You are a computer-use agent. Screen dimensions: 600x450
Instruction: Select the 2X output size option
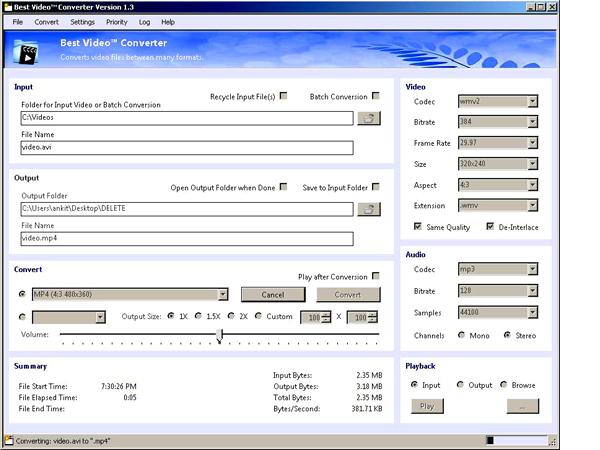pyautogui.click(x=231, y=316)
